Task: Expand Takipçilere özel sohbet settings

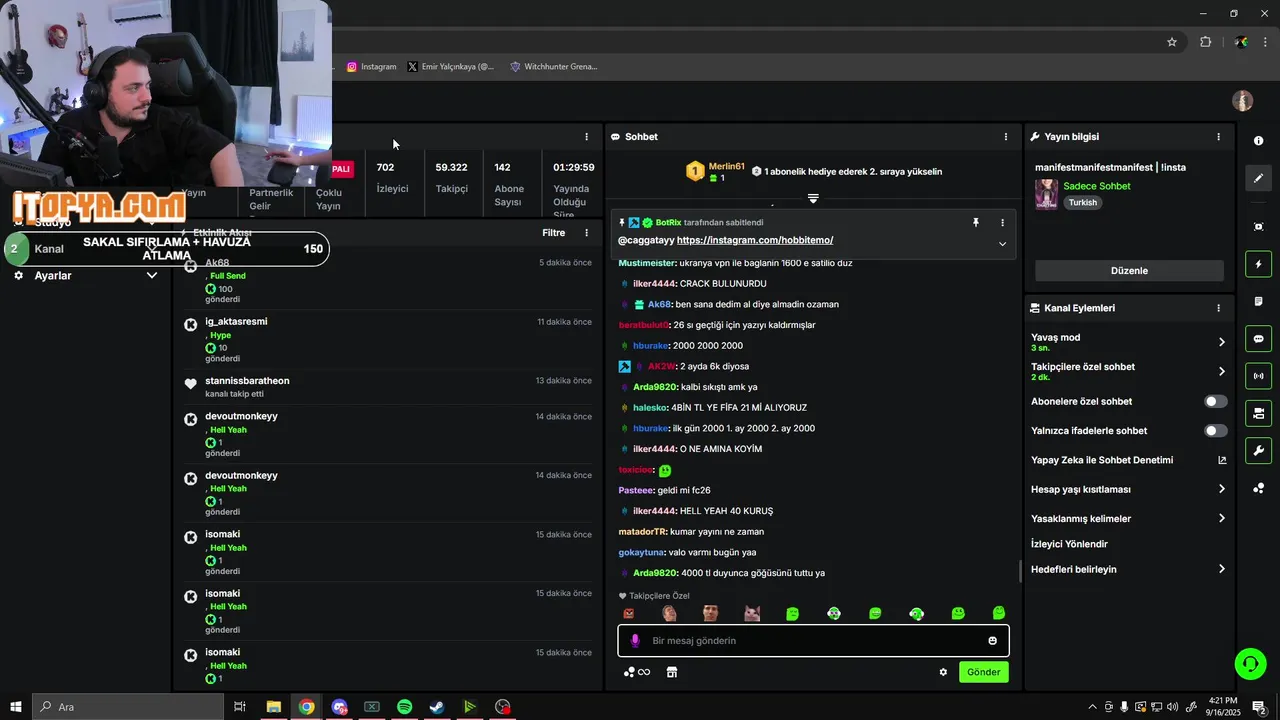Action: (1222, 371)
